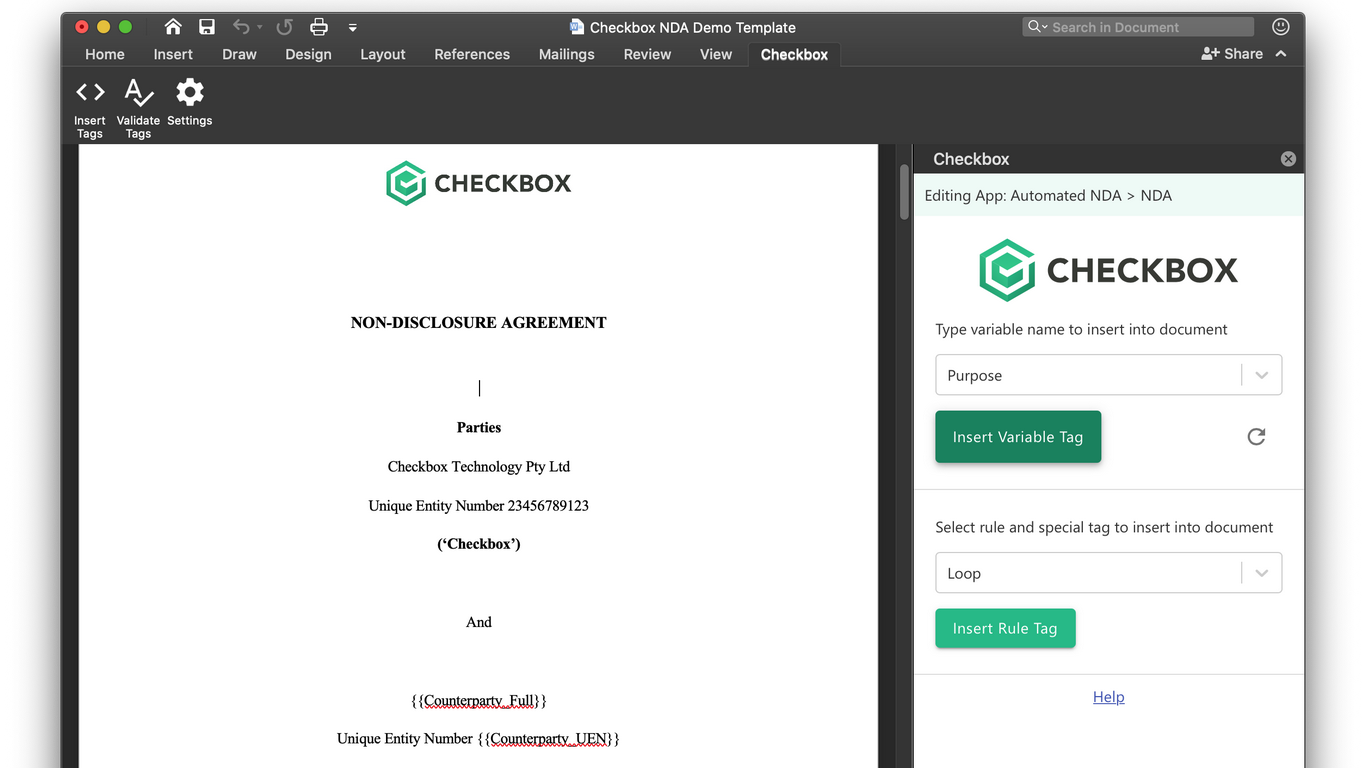Expand the Loop rule dropdown arrow
This screenshot has height=768, width=1366.
1262,573
